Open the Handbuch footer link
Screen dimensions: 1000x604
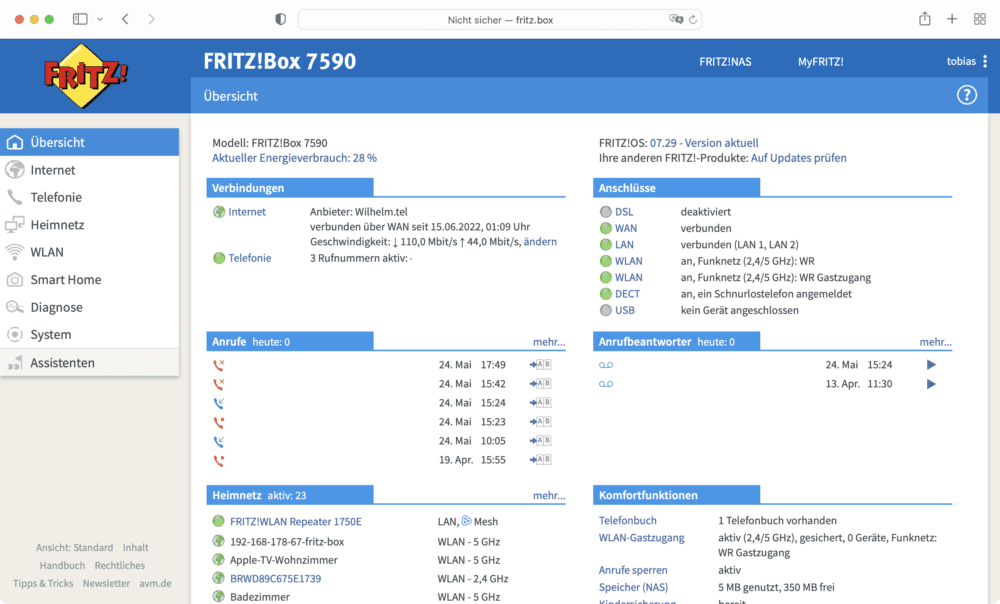point(62,566)
